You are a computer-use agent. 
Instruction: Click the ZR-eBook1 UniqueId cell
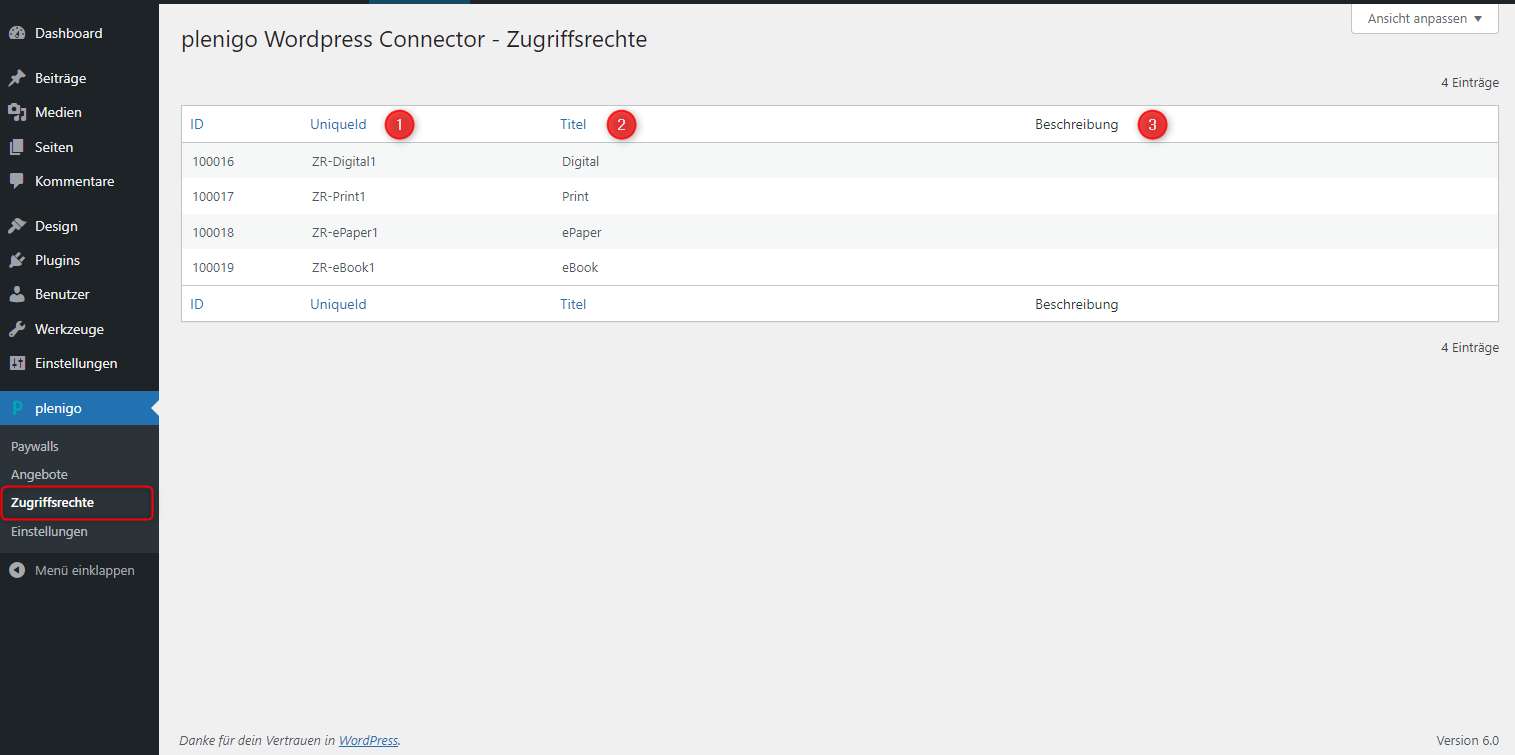(x=343, y=268)
